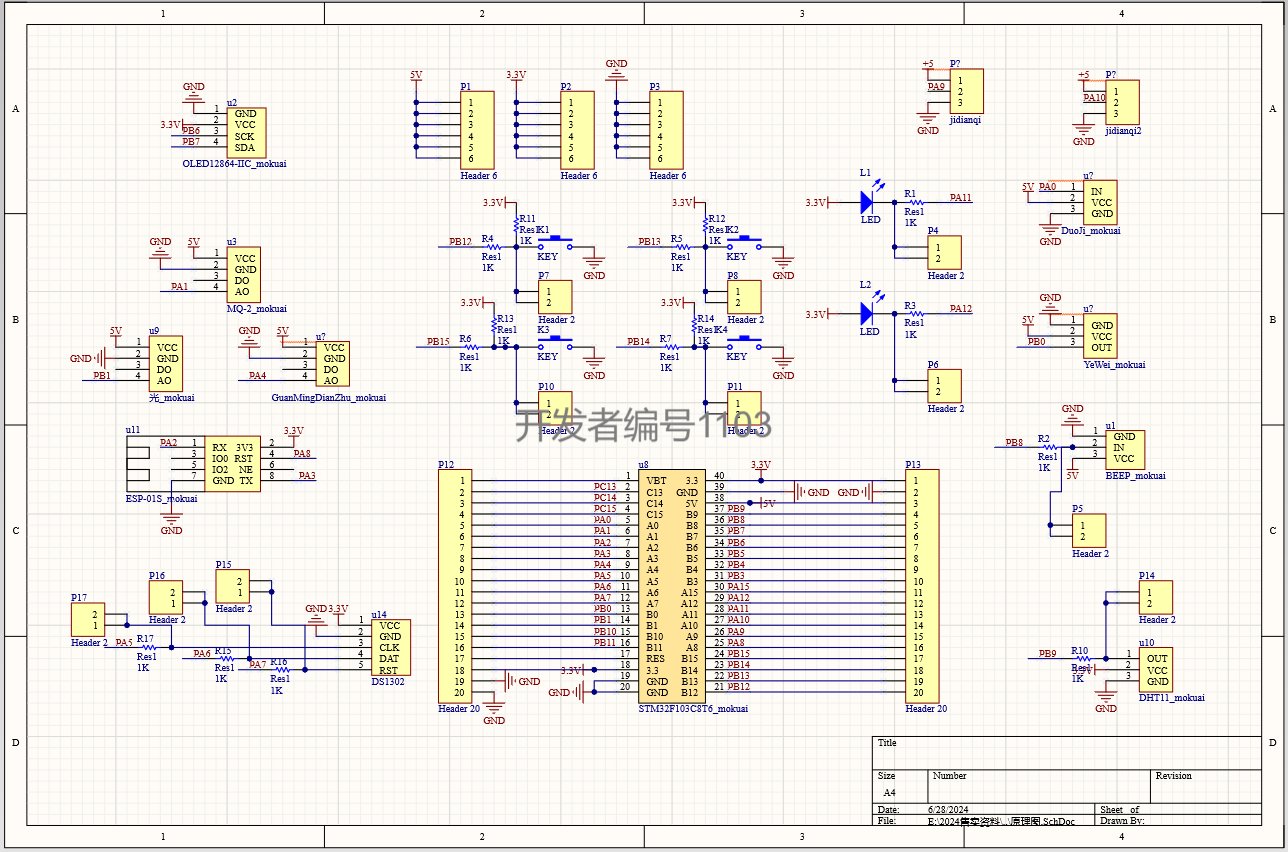Screen dimensions: 1288x852
Task: Select the DHT11_mokuai sensor u10
Action: point(1156,669)
